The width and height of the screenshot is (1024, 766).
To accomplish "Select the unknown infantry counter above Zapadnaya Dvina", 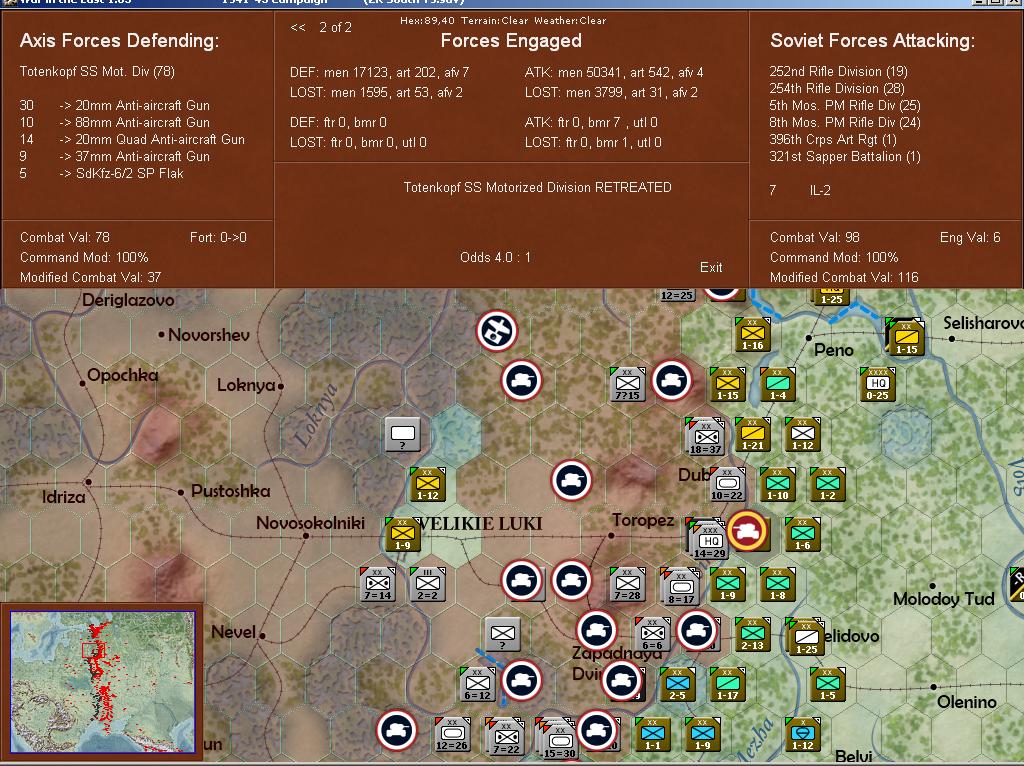I will pyautogui.click(x=502, y=634).
